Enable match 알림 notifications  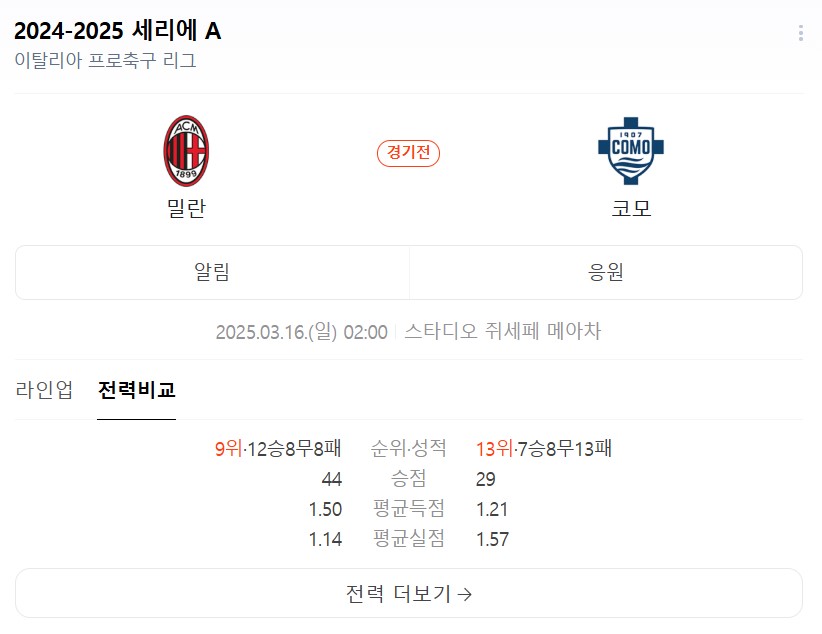click(212, 272)
